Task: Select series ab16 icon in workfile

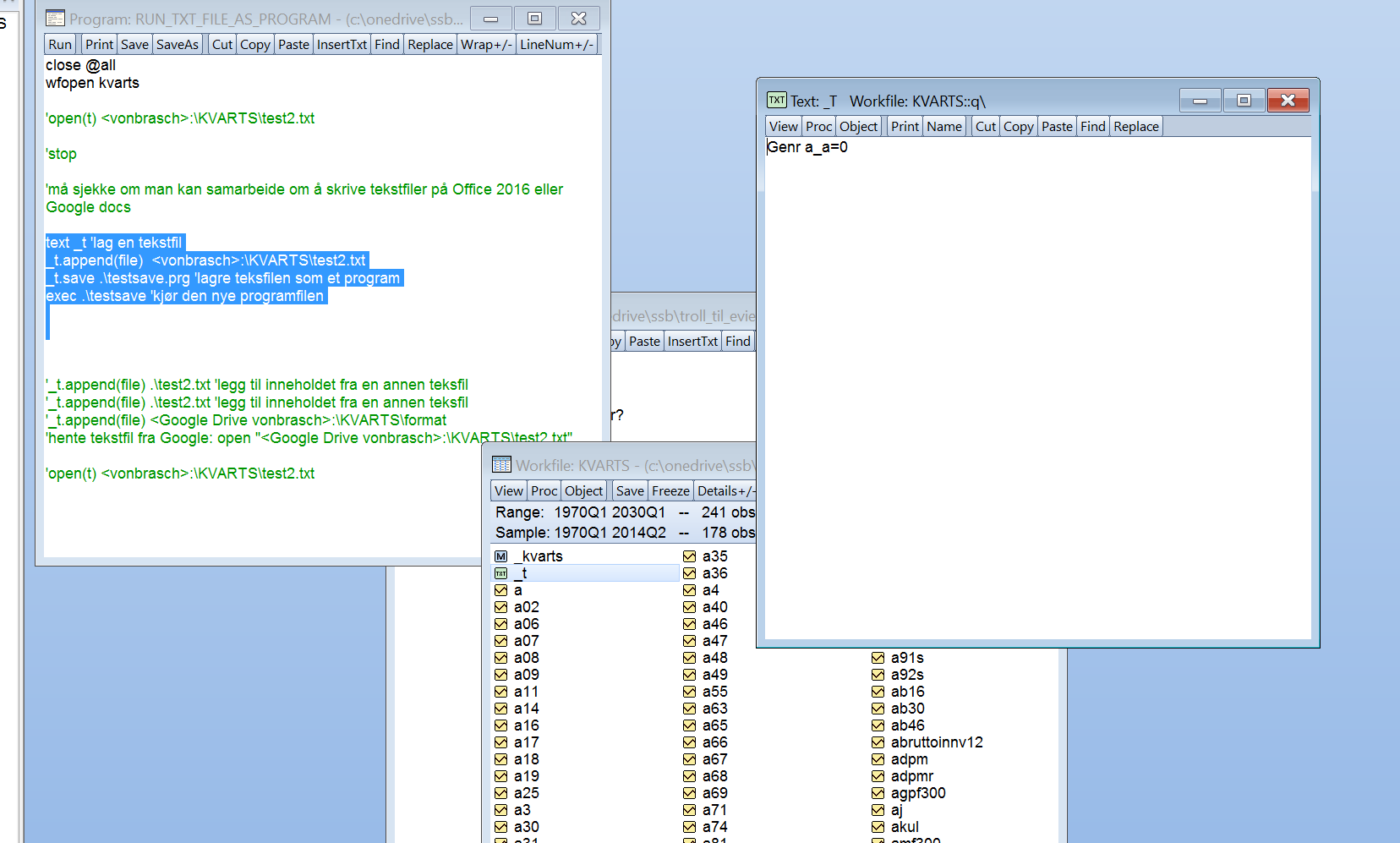Action: (x=878, y=692)
